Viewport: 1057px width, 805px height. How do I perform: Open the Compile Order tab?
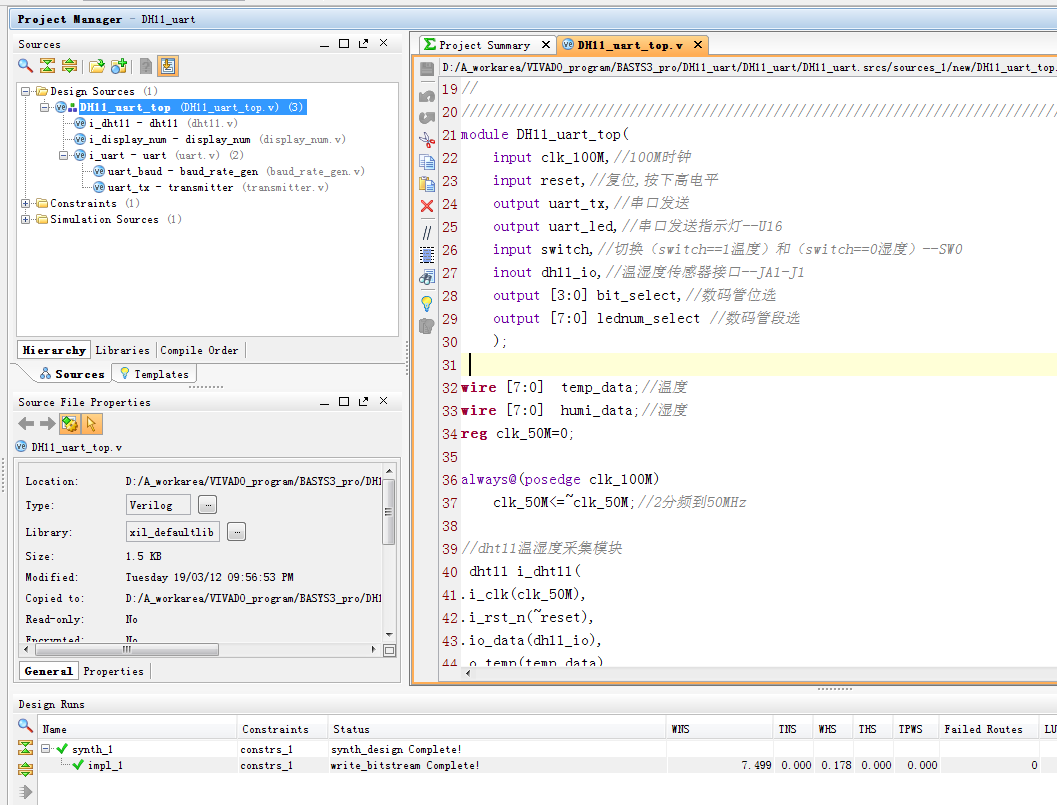click(x=199, y=350)
